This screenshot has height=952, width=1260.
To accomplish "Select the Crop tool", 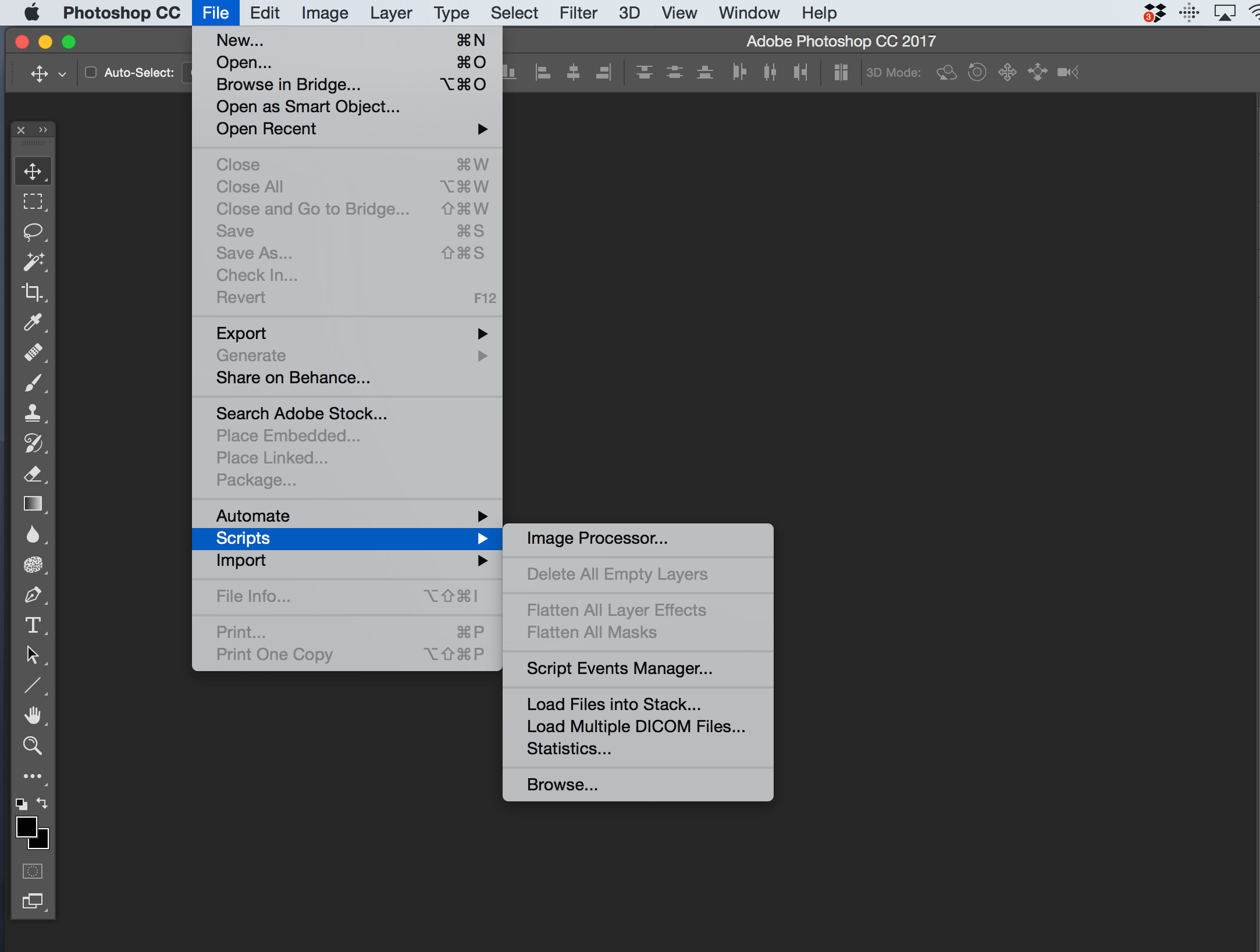I will 33,292.
